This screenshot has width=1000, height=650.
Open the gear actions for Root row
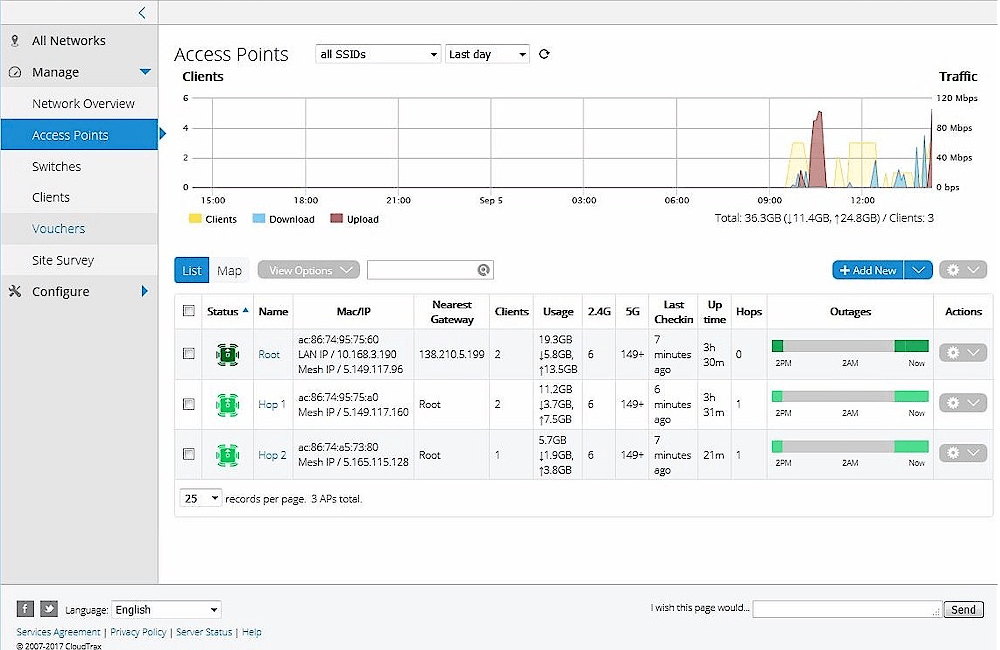coord(962,353)
